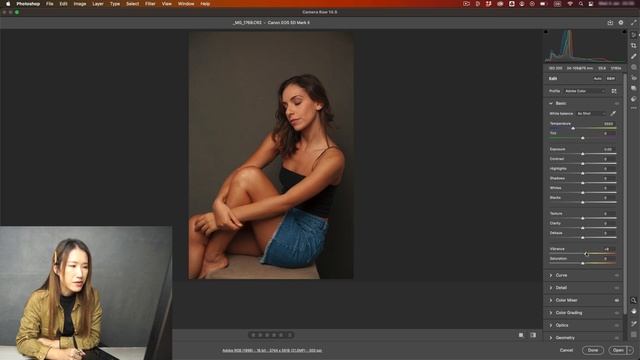The width and height of the screenshot is (640, 360).
Task: Toggle Optics panel visibility eye
Action: click(617, 326)
